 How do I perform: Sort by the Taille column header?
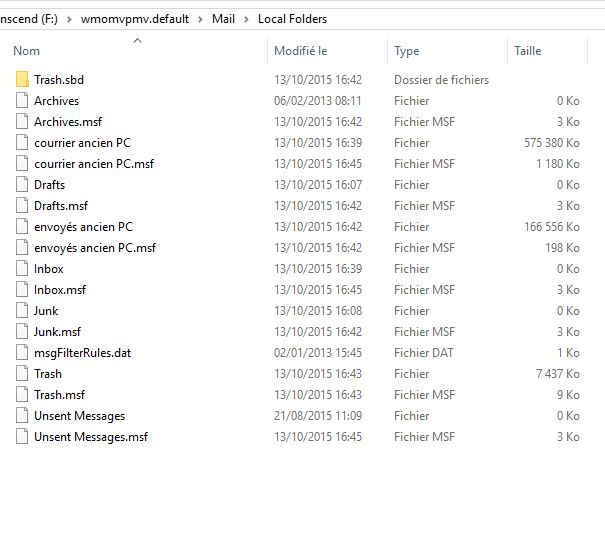point(527,51)
